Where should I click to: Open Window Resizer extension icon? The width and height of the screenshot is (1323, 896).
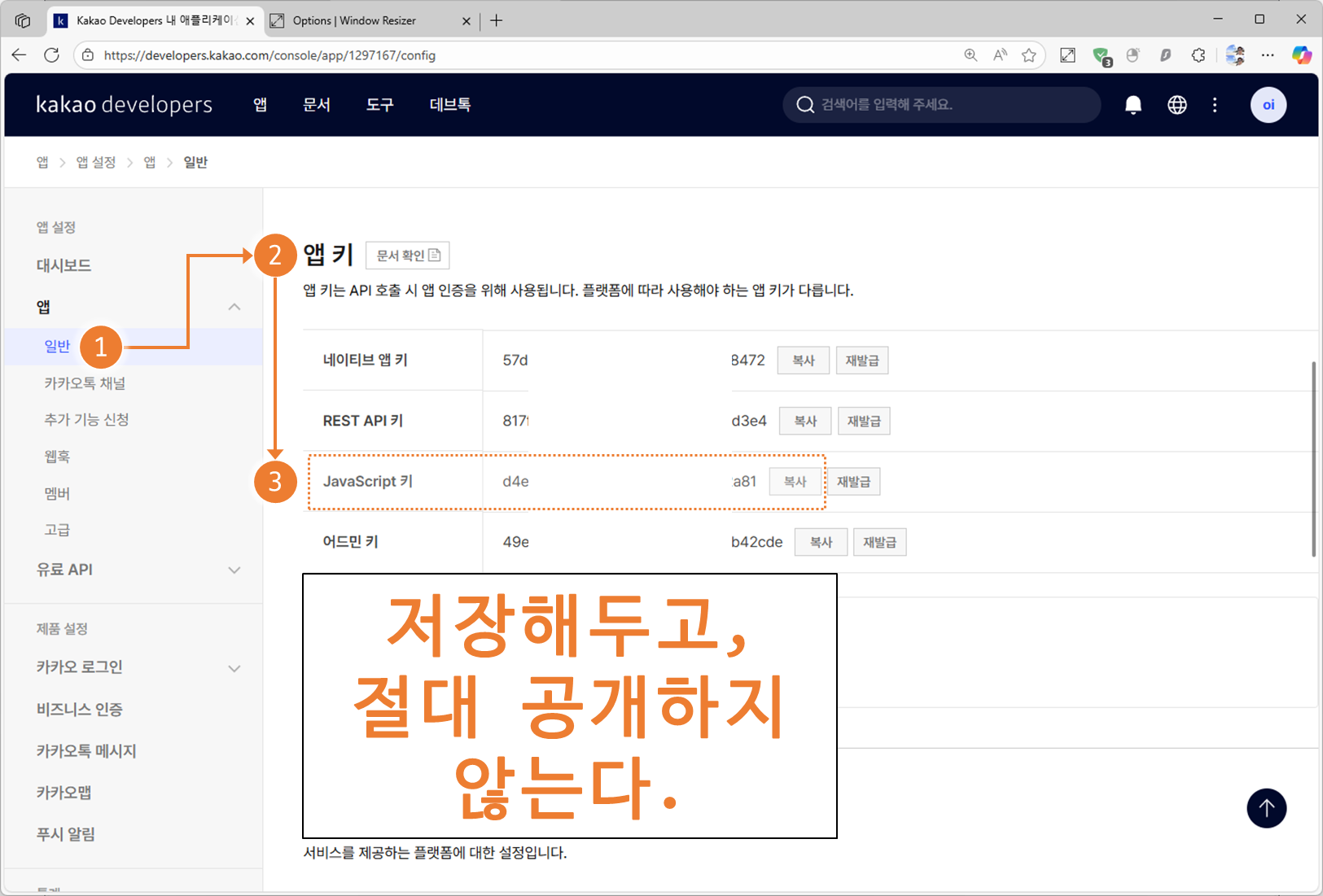click(1067, 55)
